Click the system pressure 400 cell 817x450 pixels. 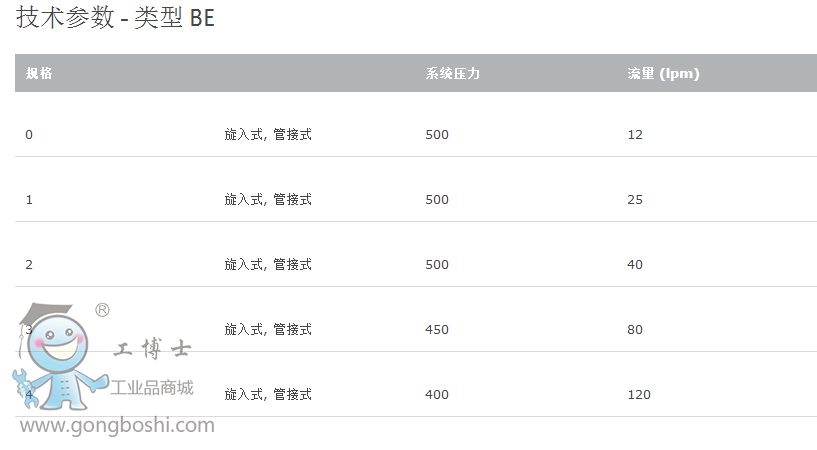click(437, 394)
